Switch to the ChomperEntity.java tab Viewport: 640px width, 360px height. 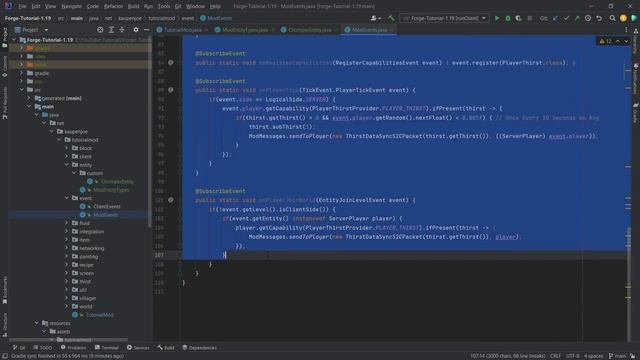[310, 30]
